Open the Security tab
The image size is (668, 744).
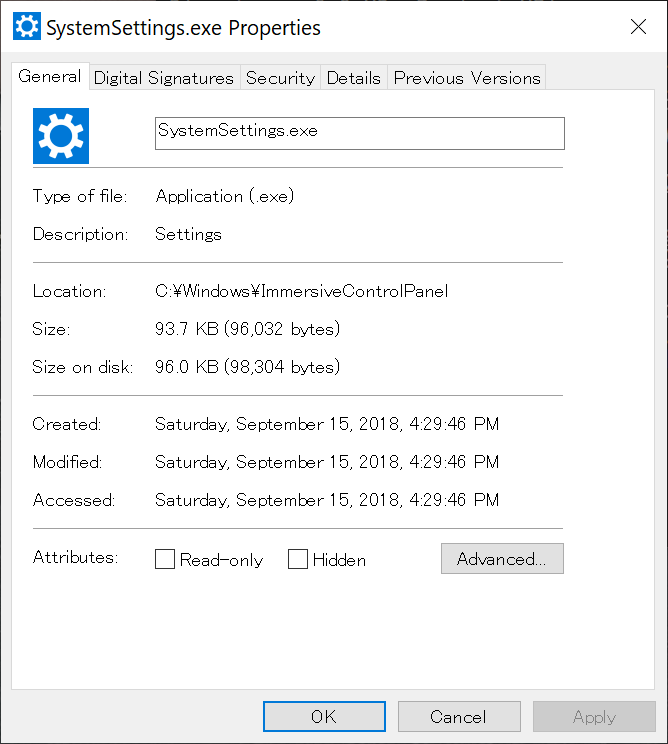[280, 78]
